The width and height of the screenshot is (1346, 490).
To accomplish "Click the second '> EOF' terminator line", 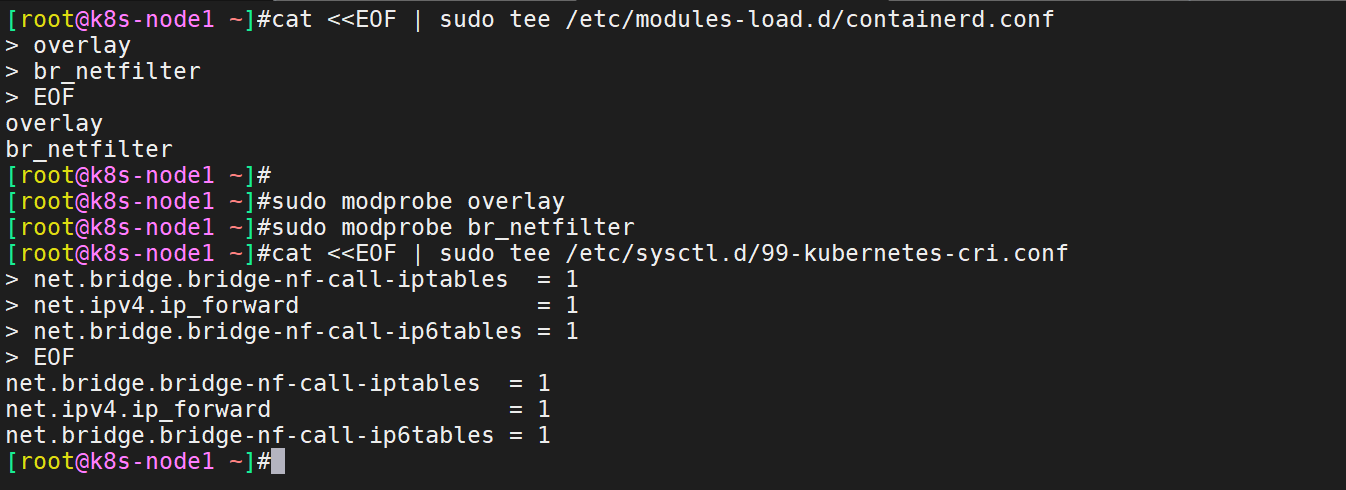I will pyautogui.click(x=40, y=357).
